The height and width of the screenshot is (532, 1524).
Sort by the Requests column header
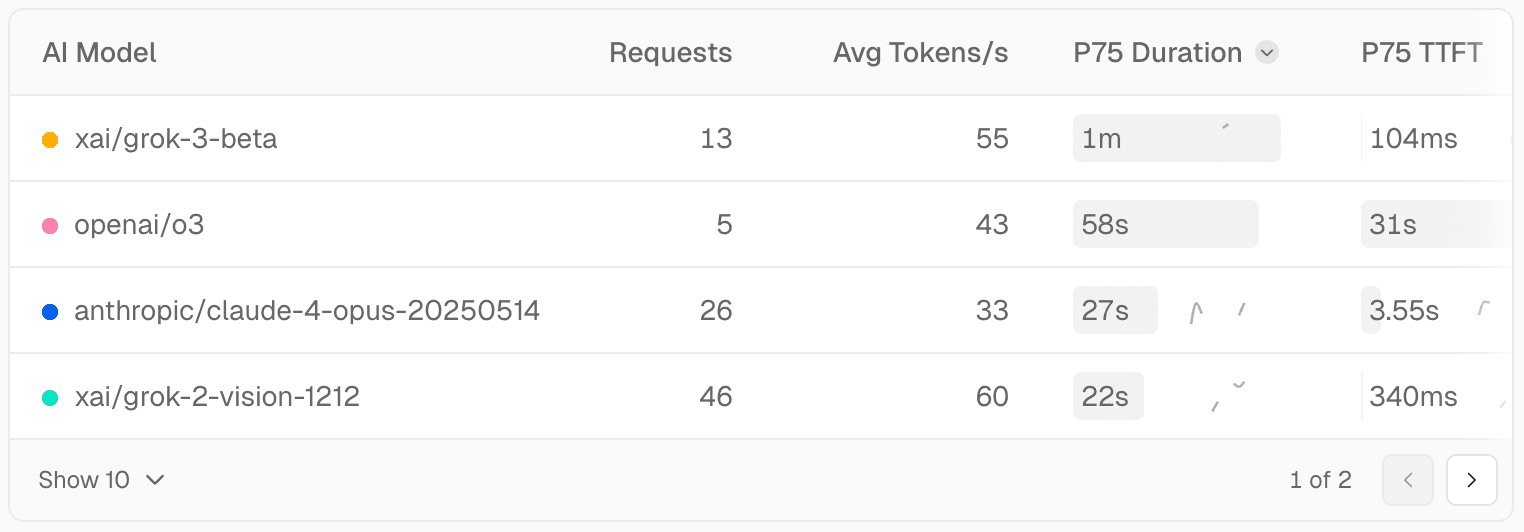click(670, 53)
